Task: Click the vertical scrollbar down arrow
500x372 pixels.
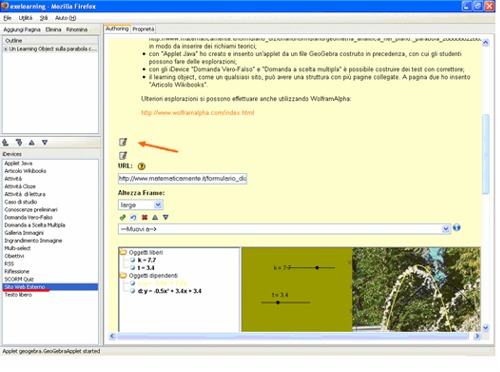Action: 486,328
